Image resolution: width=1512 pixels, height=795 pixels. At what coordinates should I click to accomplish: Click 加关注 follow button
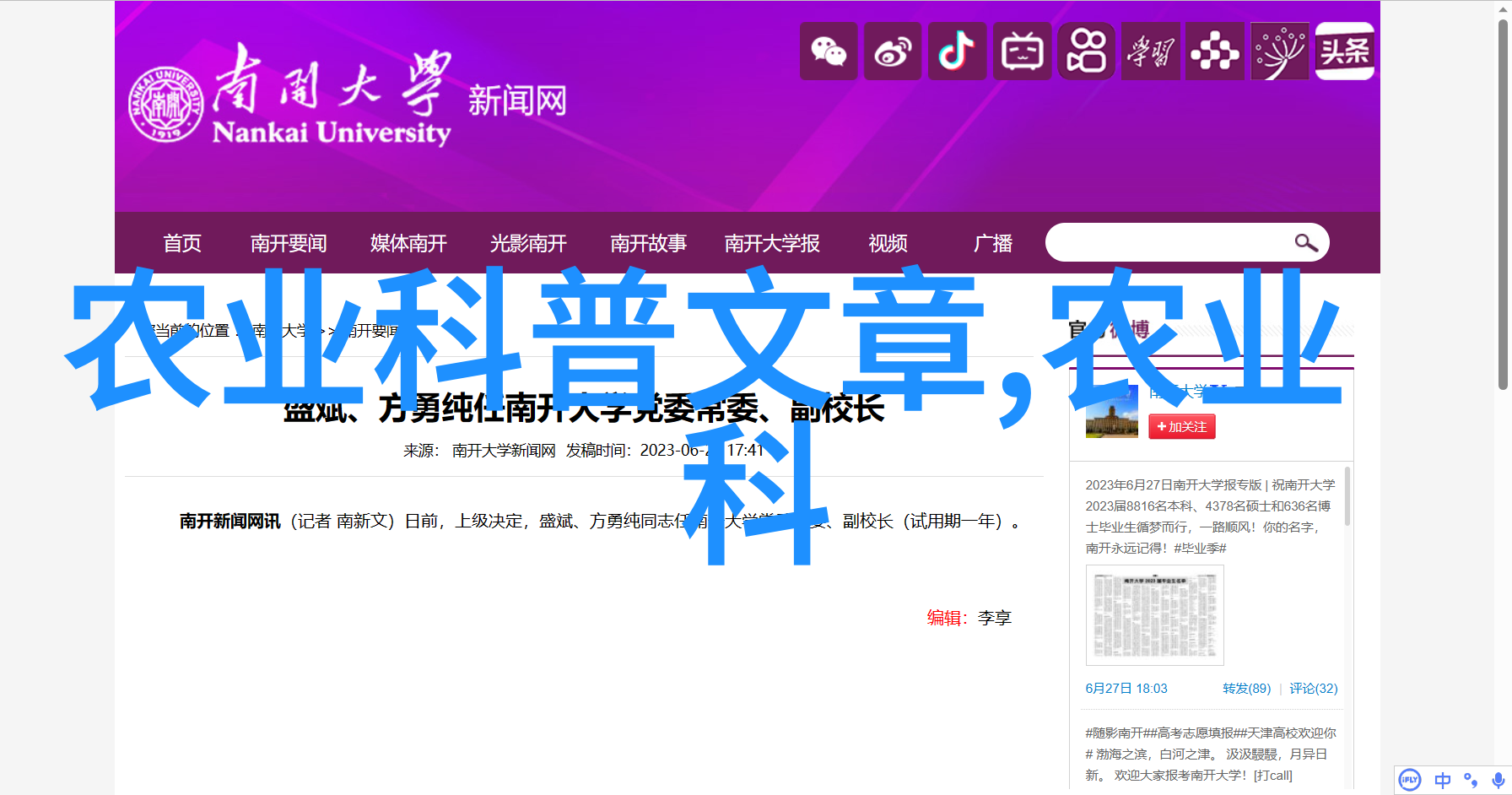click(1182, 427)
